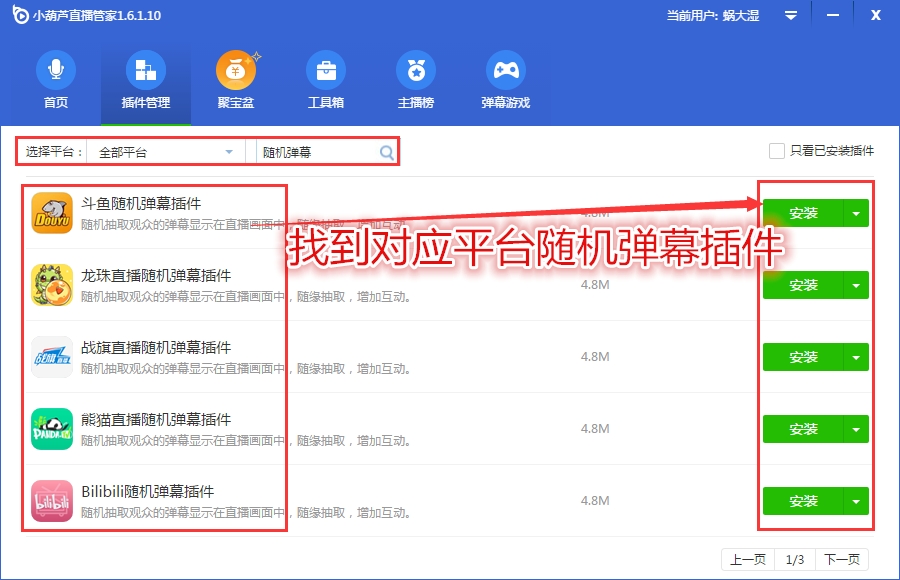This screenshot has height=580, width=900.
Task: Click the 小葫芦直播管家 logo in the title bar
Action: [20, 15]
